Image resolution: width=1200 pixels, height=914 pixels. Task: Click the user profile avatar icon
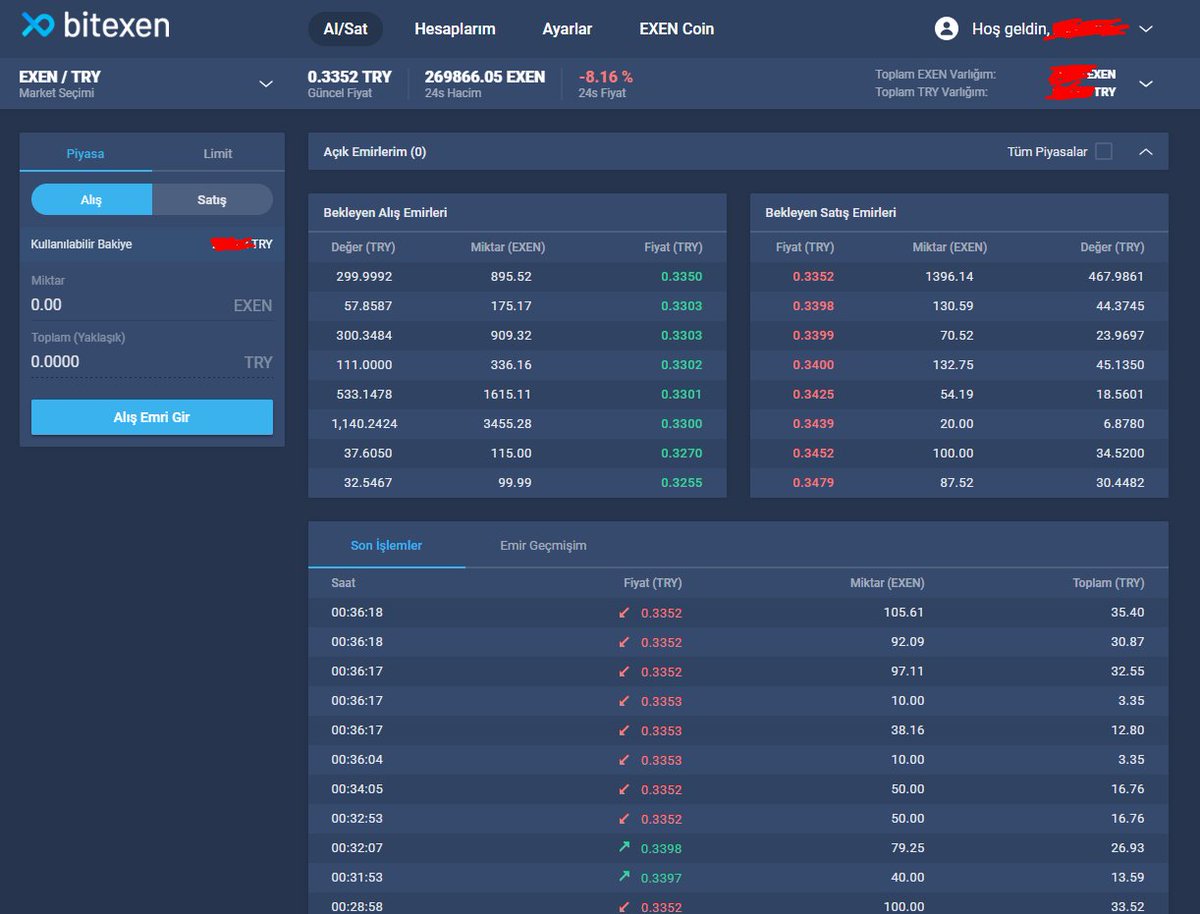[x=946, y=29]
